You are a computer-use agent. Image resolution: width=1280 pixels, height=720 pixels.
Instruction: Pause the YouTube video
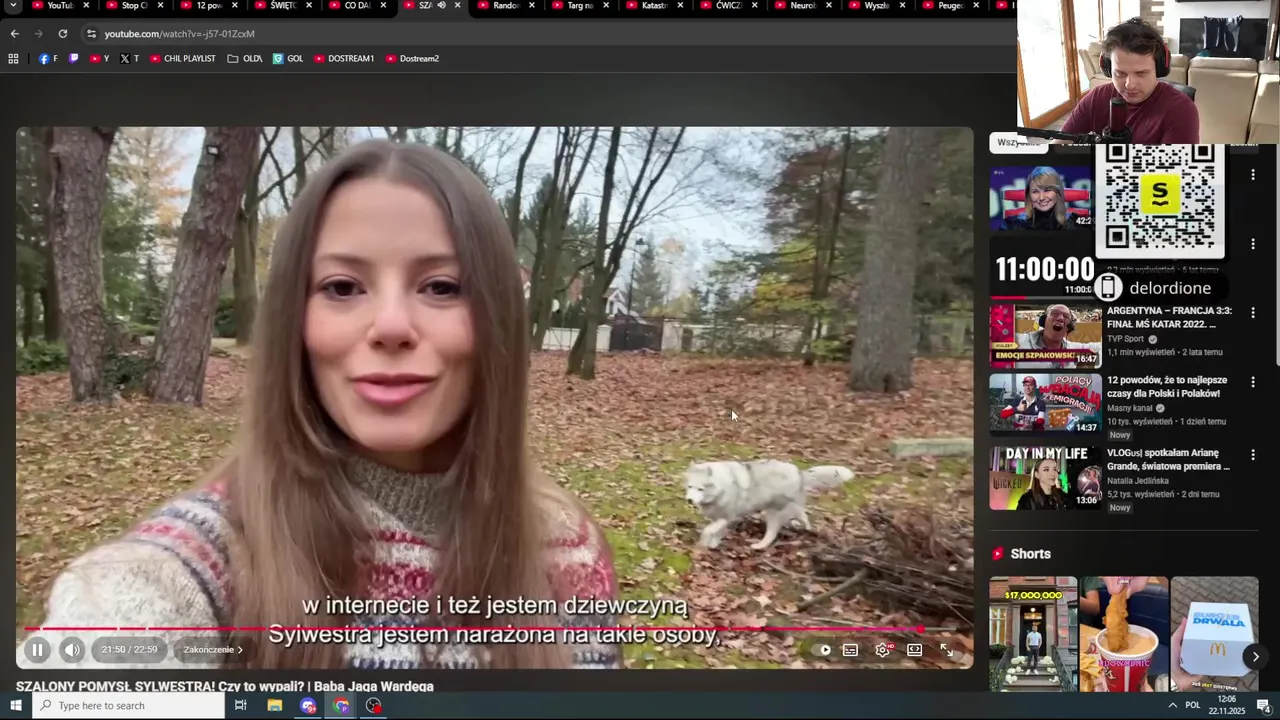tap(37, 650)
